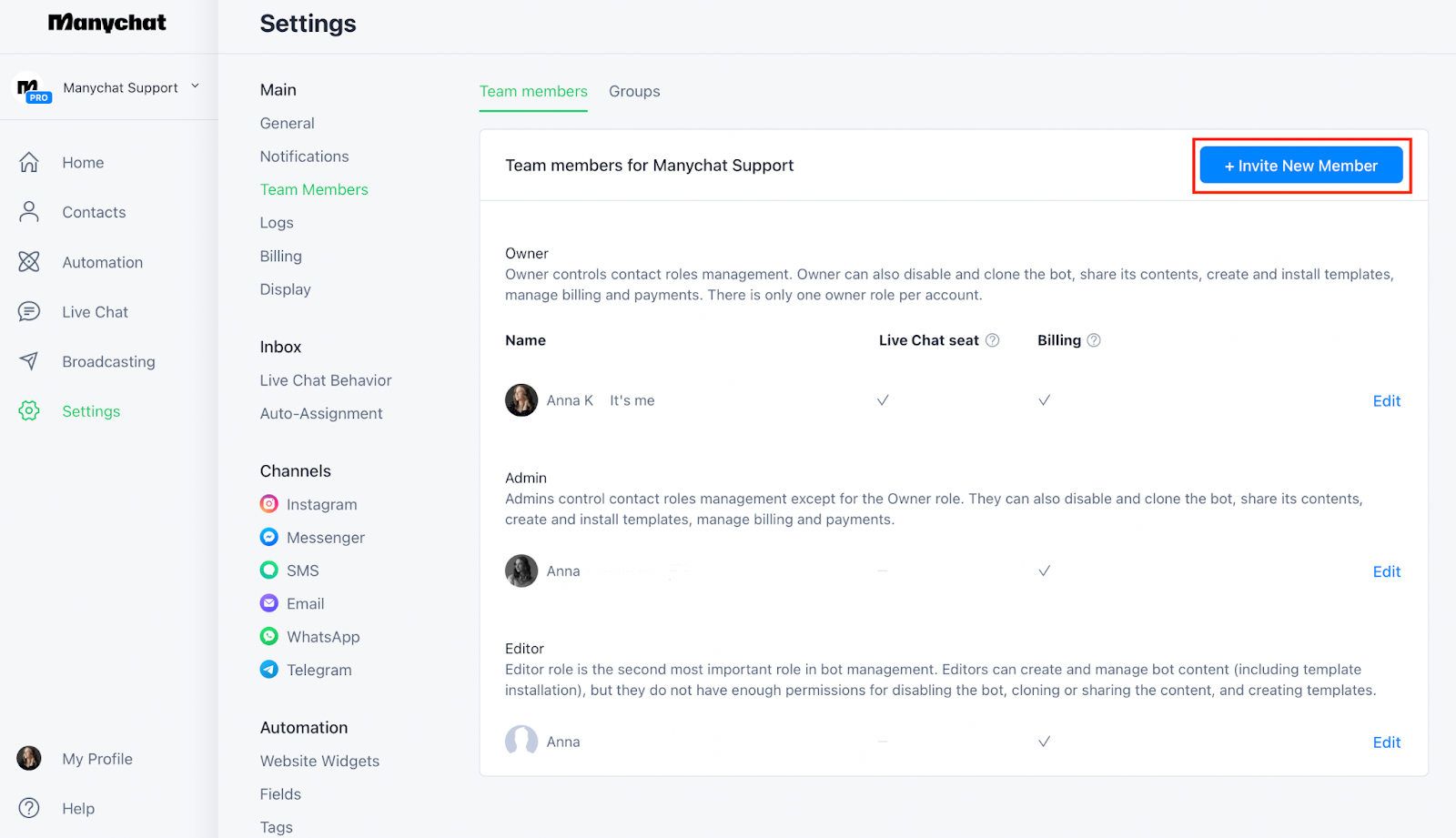The height and width of the screenshot is (838, 1456).
Task: Open Fields settings
Action: [x=280, y=794]
